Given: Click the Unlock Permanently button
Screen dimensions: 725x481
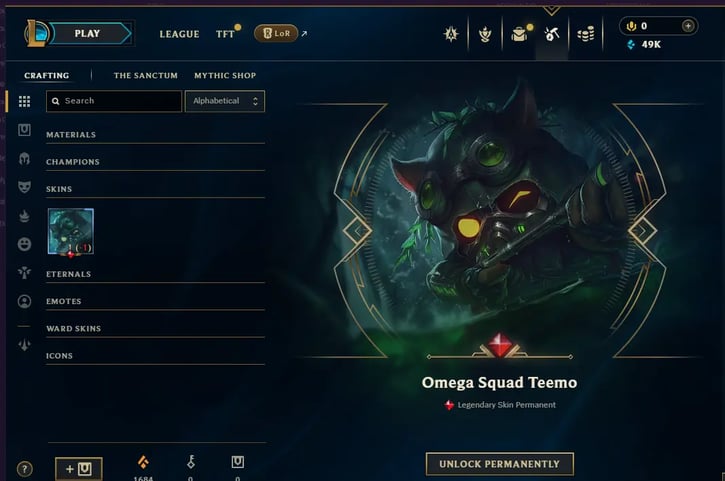Looking at the screenshot, I should (x=499, y=464).
